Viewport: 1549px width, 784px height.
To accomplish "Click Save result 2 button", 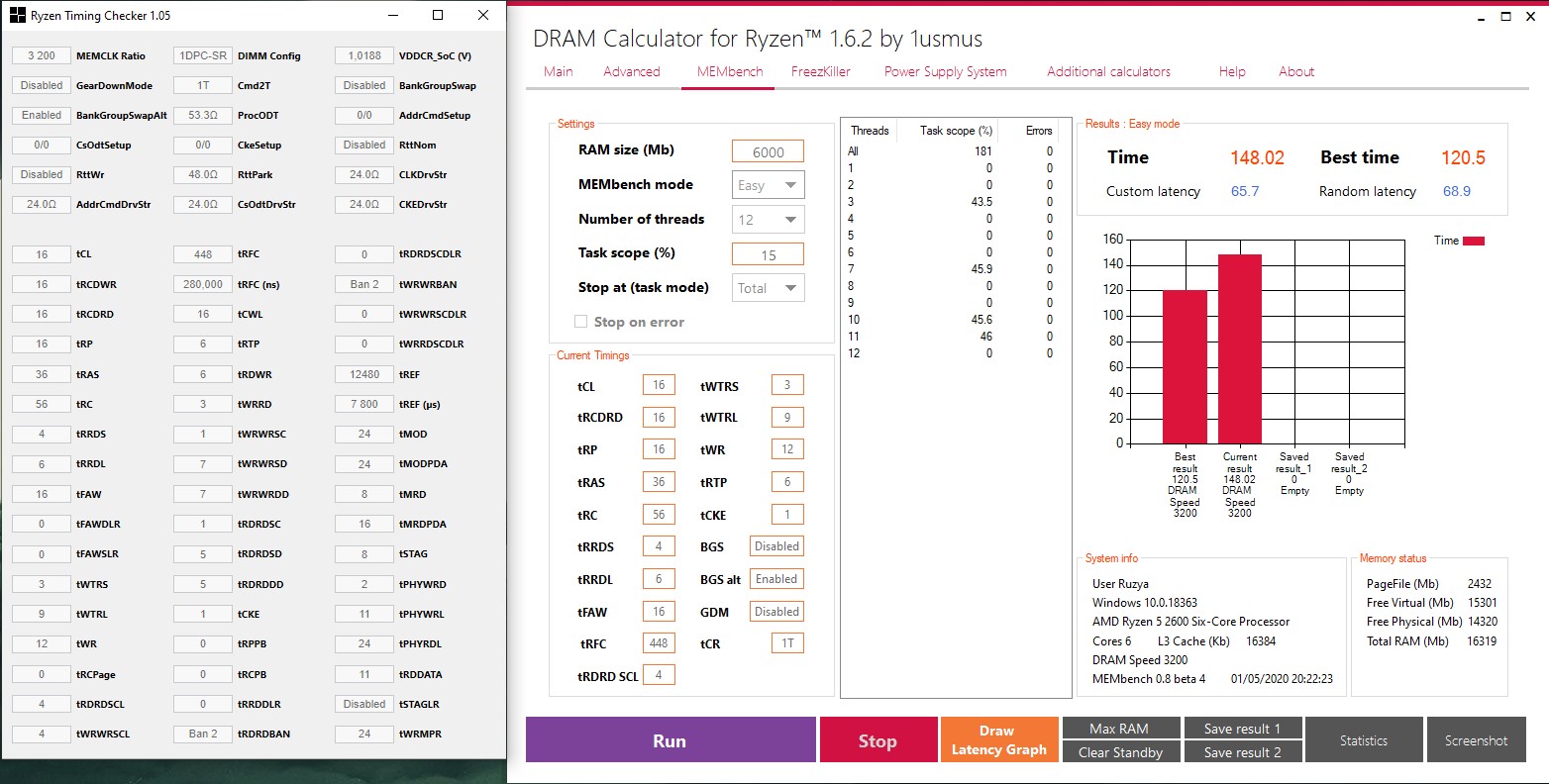I will (1242, 752).
